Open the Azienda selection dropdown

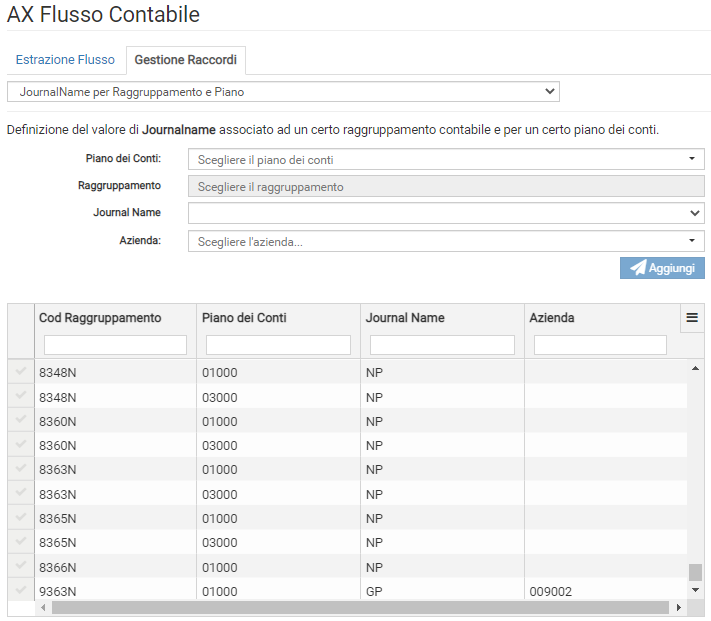pos(446,241)
